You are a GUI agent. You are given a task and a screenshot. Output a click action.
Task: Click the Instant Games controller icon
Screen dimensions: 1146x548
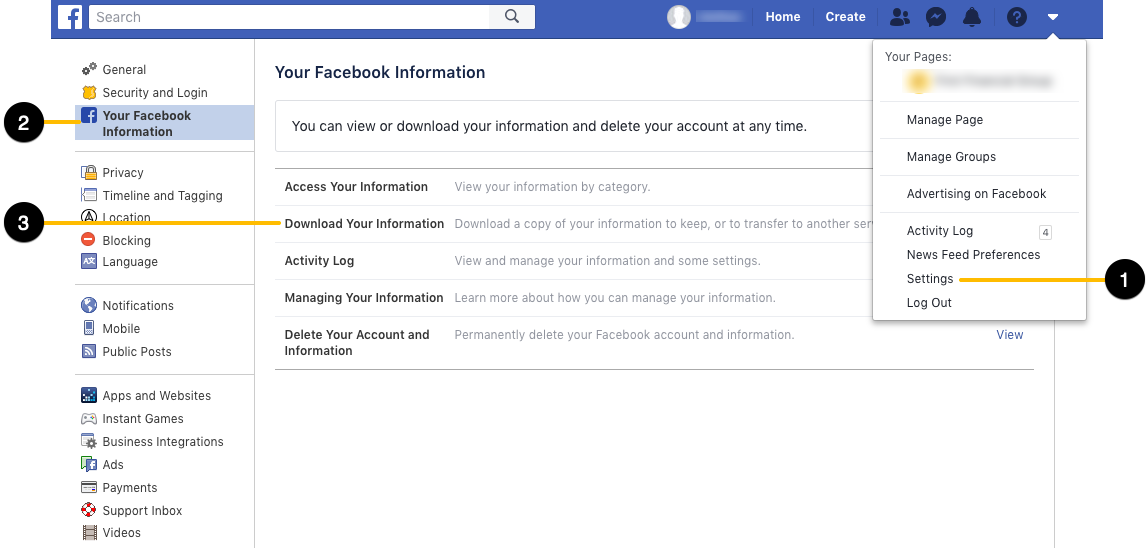(x=89, y=419)
